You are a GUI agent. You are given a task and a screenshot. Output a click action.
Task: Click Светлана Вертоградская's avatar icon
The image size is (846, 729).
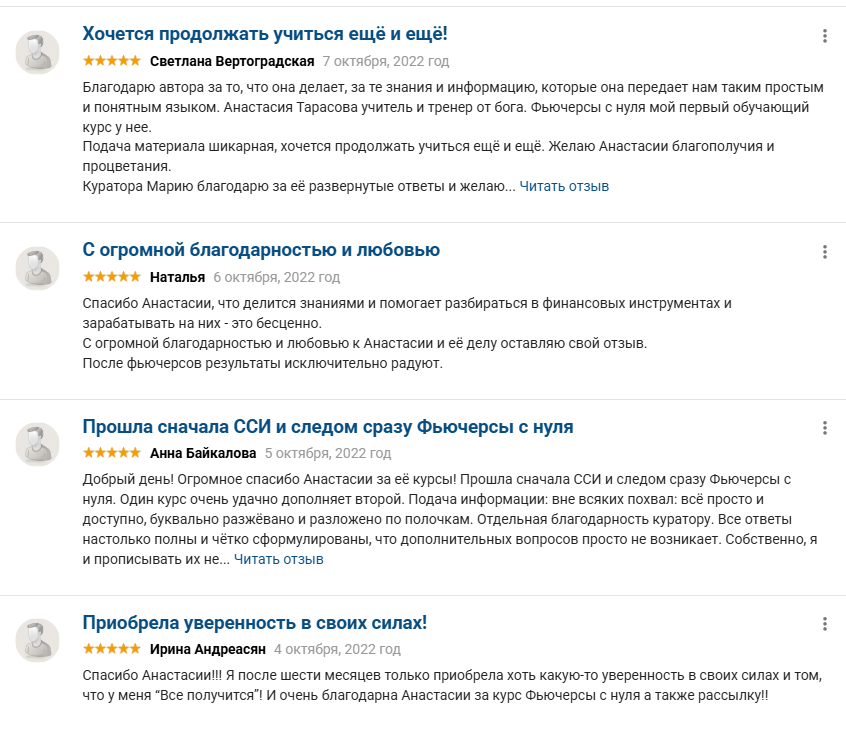(38, 52)
